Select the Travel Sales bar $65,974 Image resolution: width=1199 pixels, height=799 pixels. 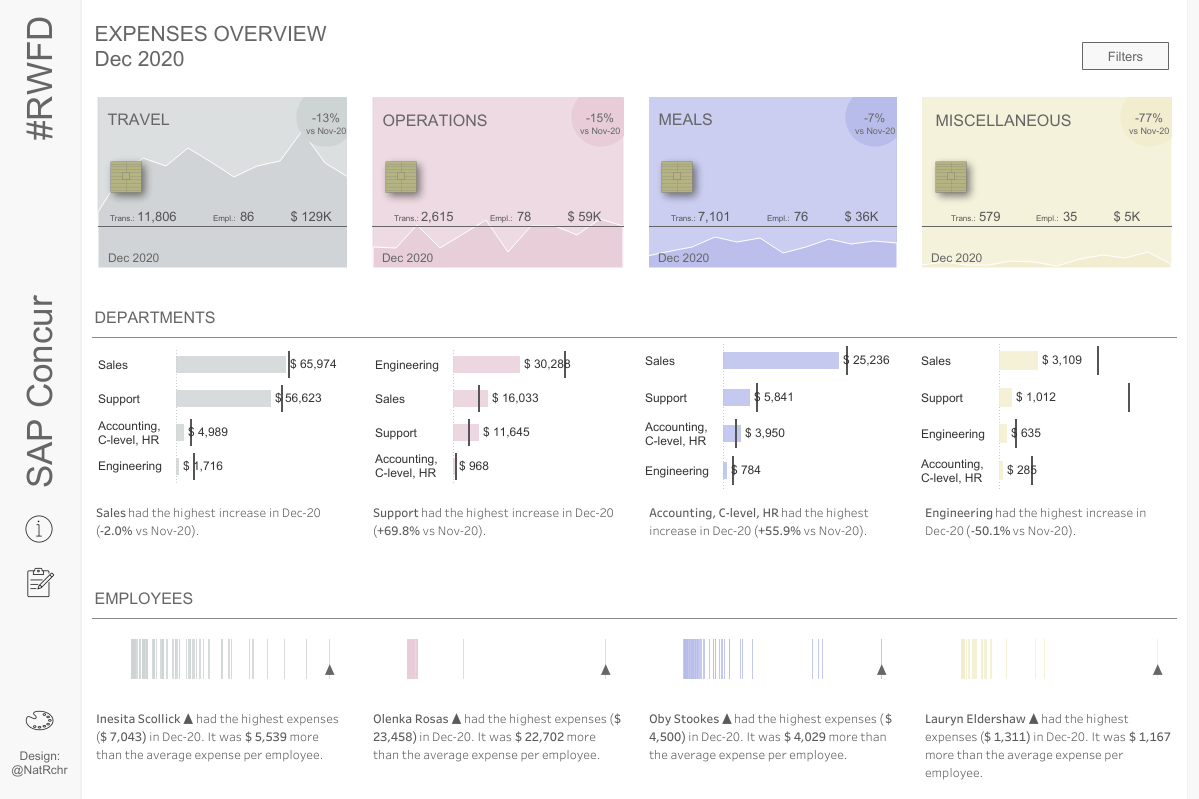click(x=231, y=364)
